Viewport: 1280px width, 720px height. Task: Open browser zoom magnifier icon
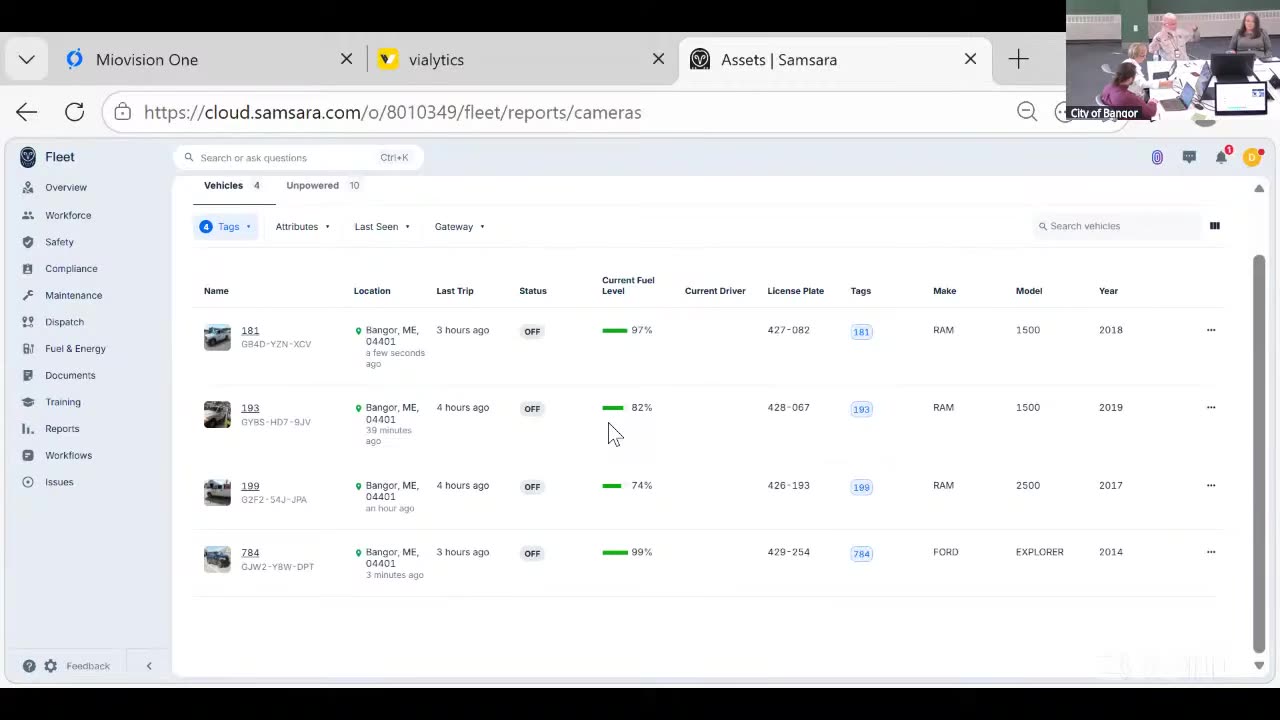[1027, 112]
